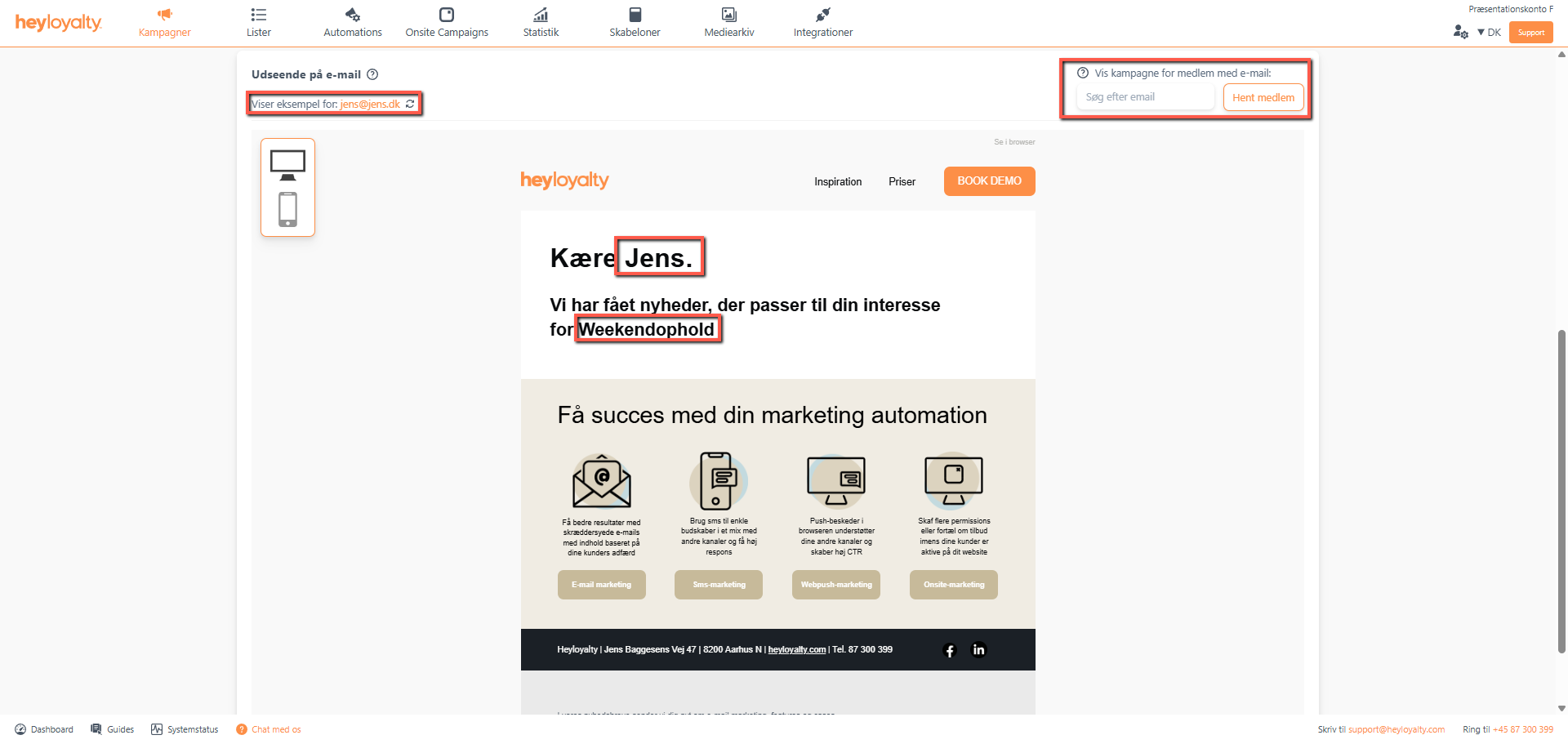1568x744 pixels.
Task: Click the Hent medlem button
Action: pos(1263,97)
